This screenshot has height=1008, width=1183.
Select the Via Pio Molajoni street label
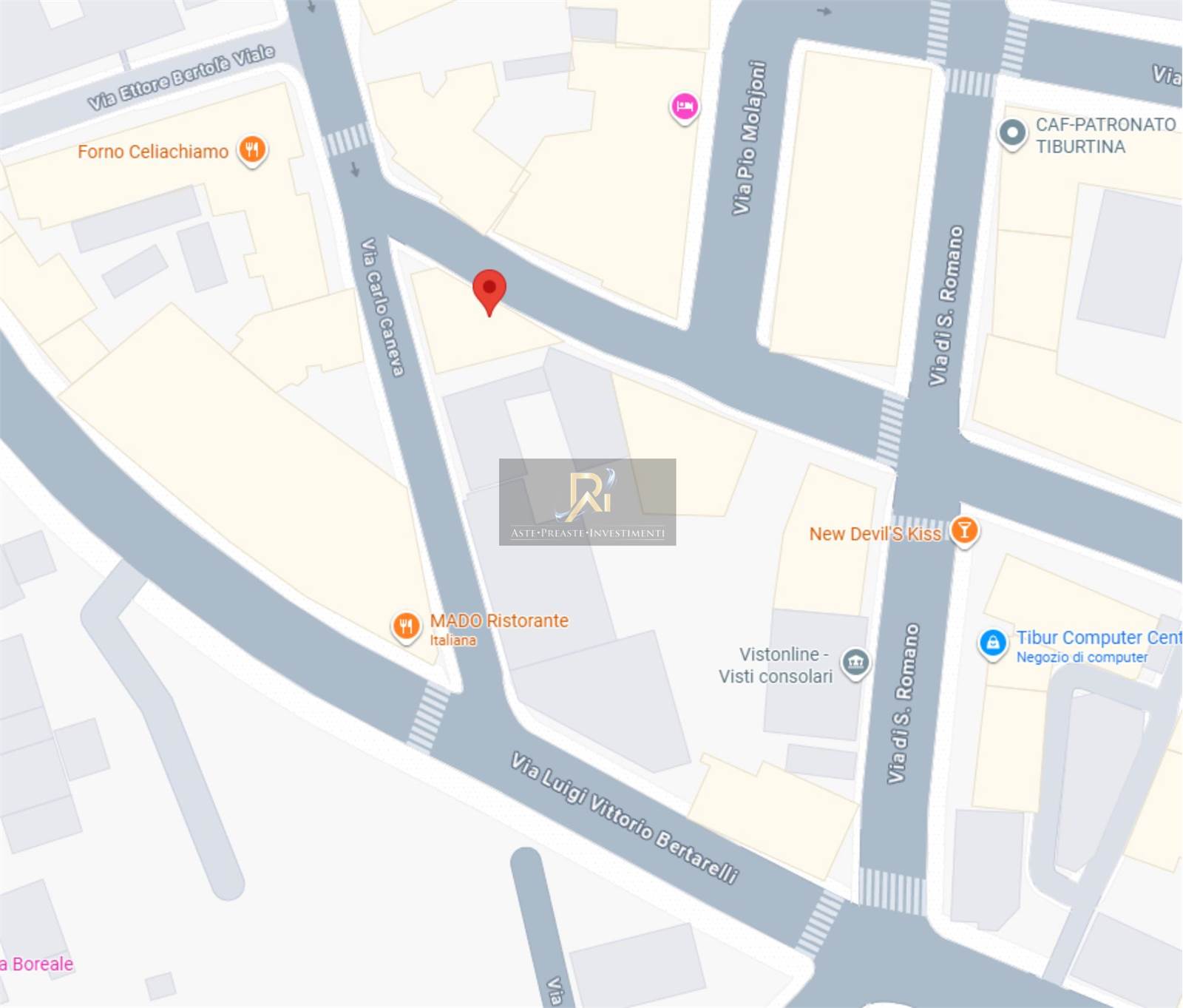pos(750,138)
